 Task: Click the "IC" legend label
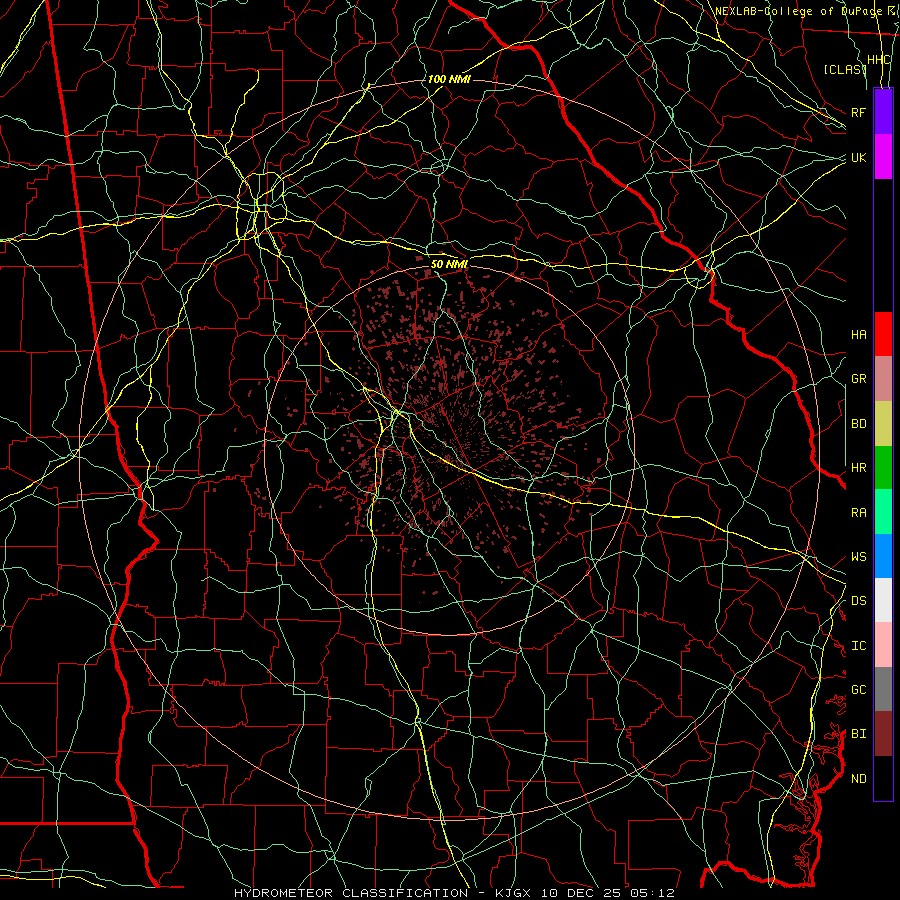859,646
